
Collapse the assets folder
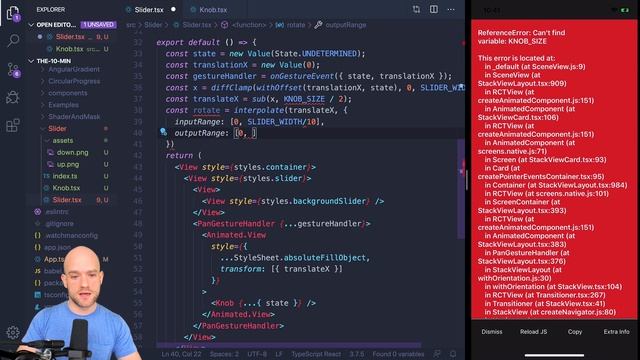[63, 140]
